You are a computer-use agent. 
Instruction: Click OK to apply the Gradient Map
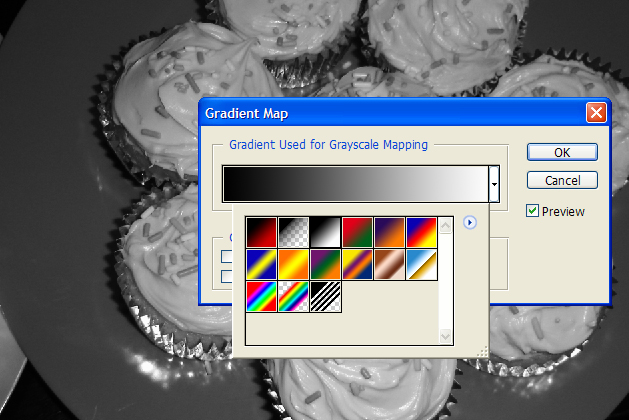[x=562, y=152]
